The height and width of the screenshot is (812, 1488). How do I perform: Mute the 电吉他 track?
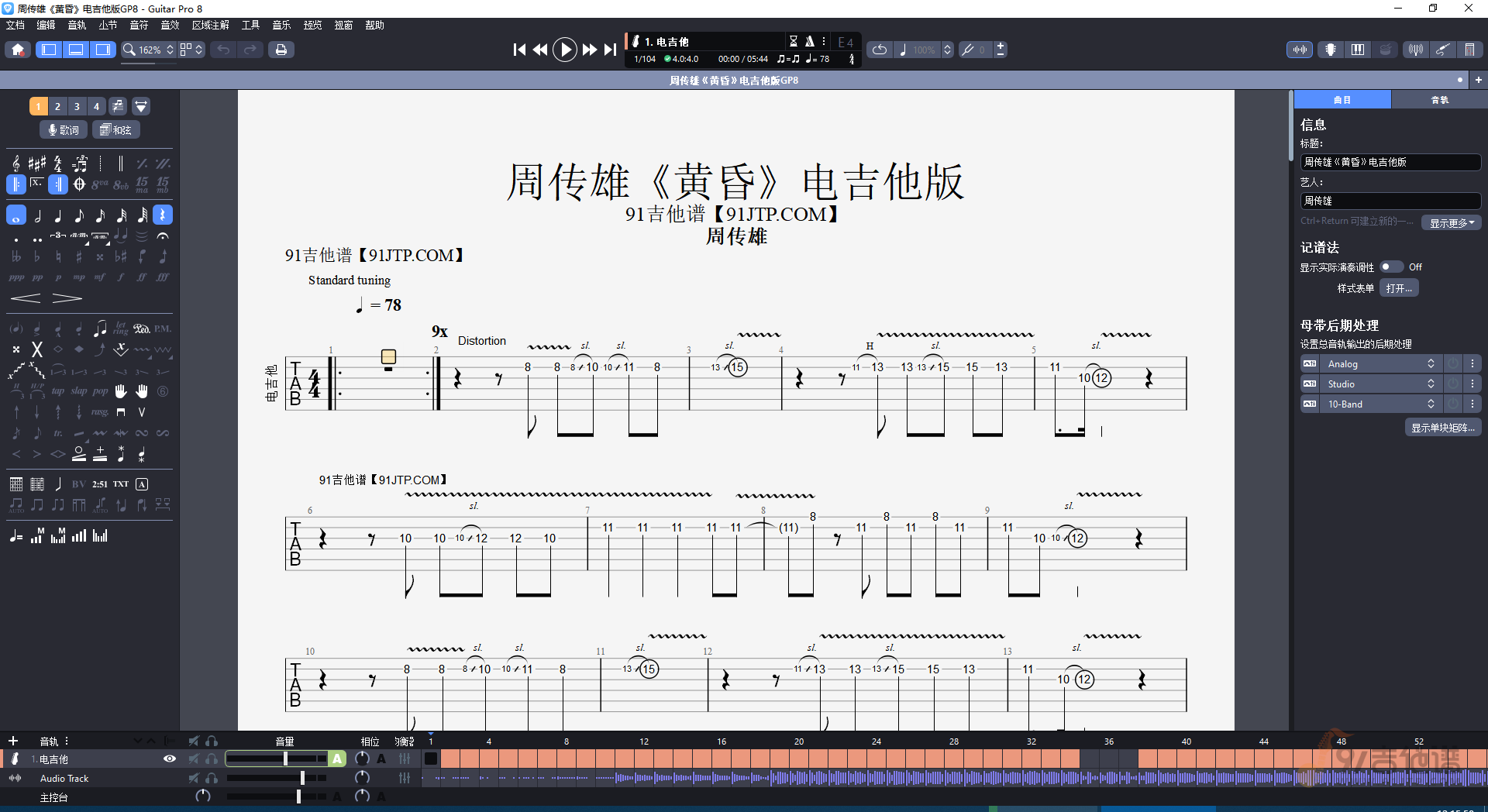coord(194,759)
